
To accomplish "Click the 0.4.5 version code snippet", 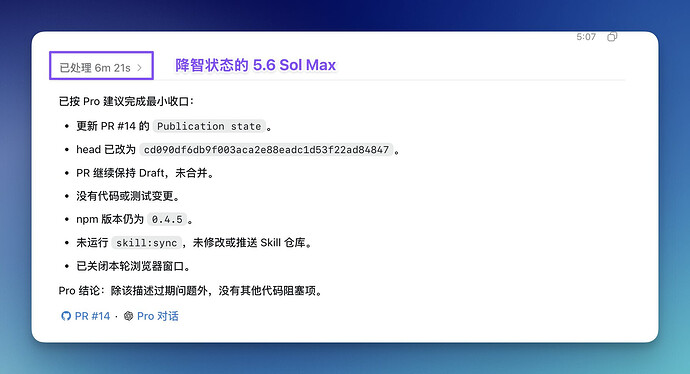I will pos(167,219).
